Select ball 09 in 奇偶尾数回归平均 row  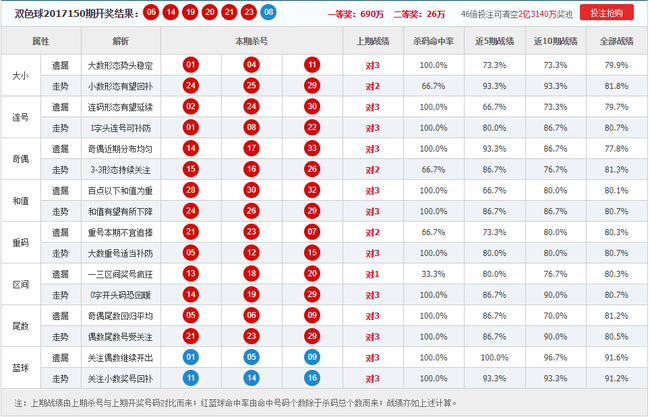312,315
